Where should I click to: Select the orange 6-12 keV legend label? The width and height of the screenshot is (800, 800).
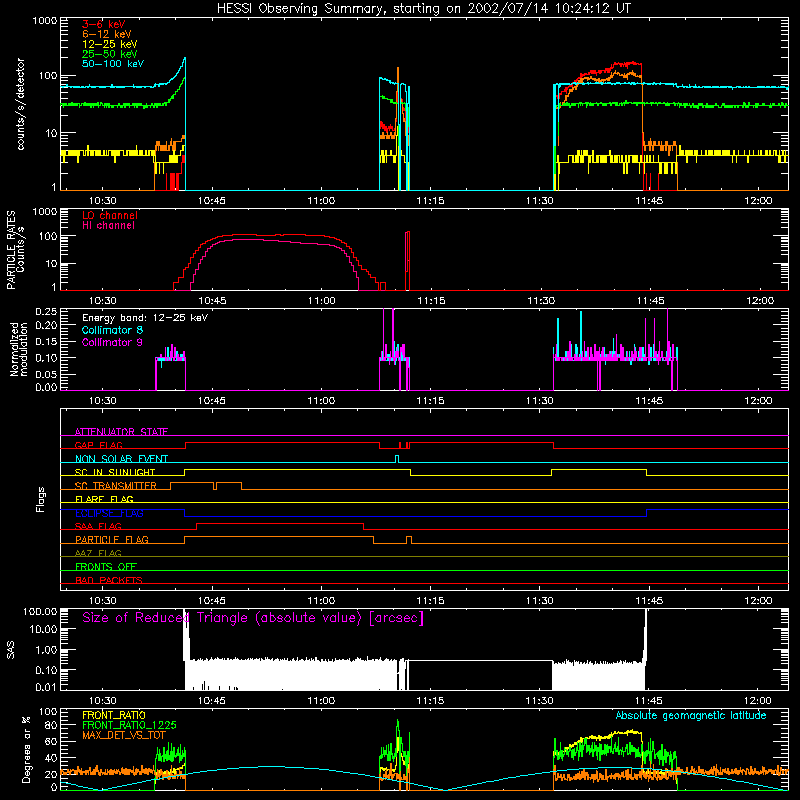coord(107,34)
